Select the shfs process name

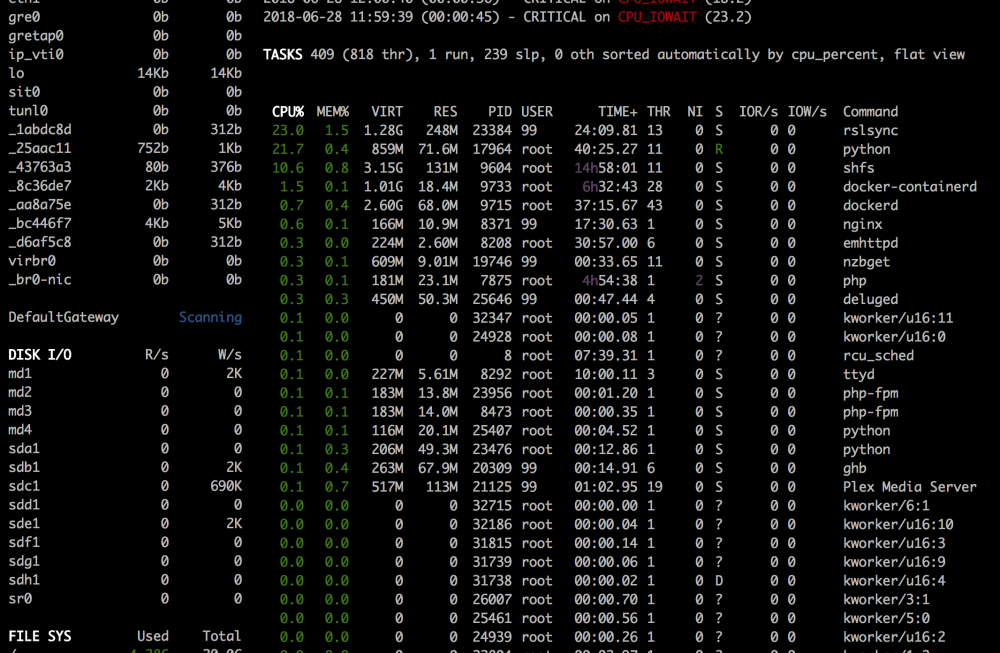(858, 168)
